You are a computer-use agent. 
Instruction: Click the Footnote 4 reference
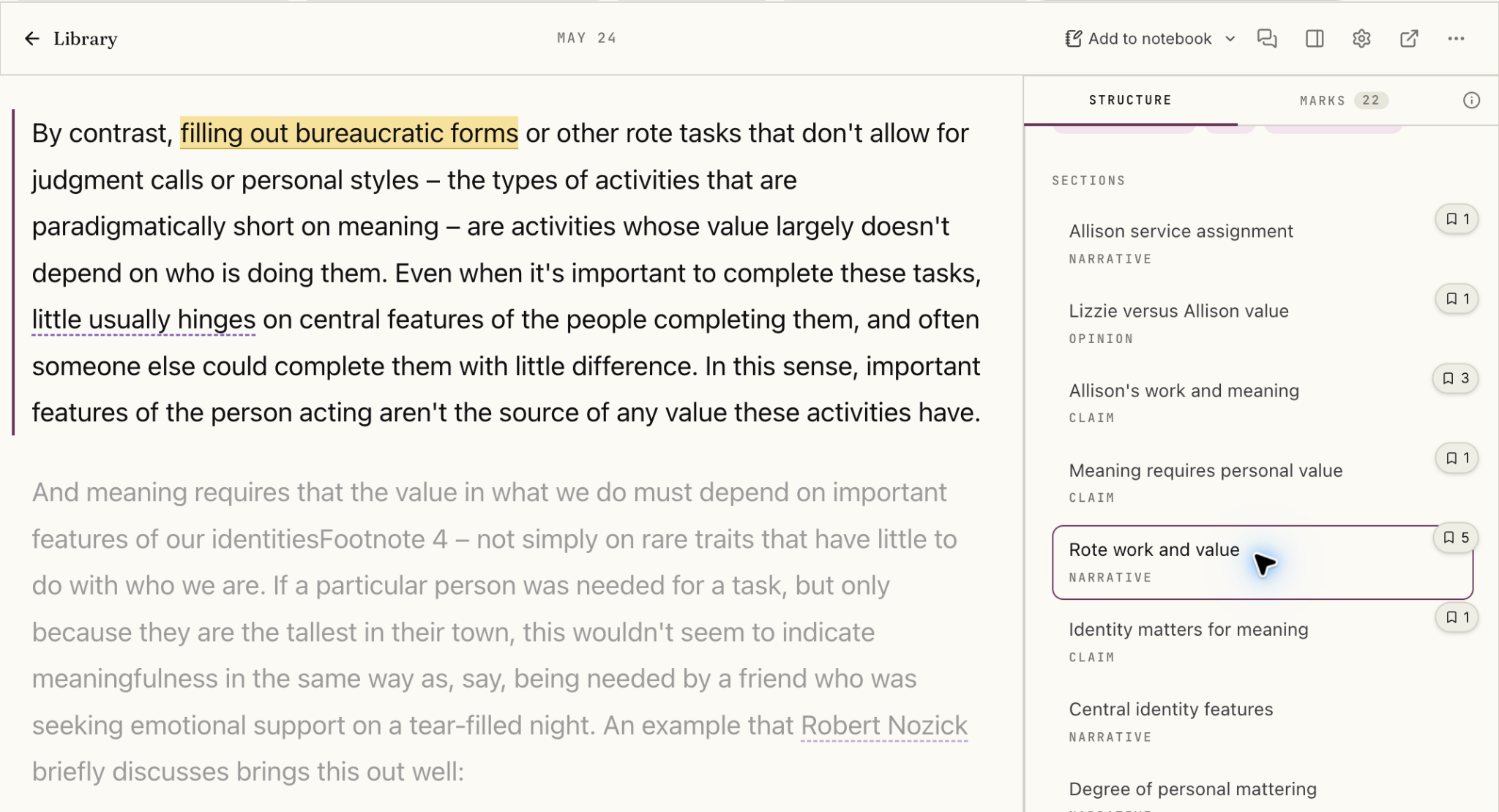coord(384,539)
